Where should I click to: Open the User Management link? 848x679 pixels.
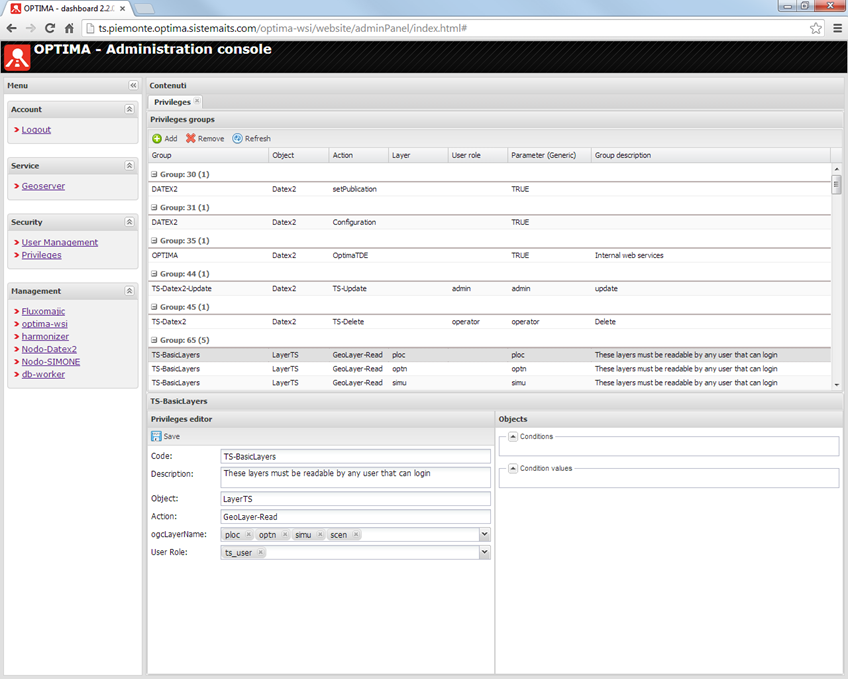tap(60, 242)
